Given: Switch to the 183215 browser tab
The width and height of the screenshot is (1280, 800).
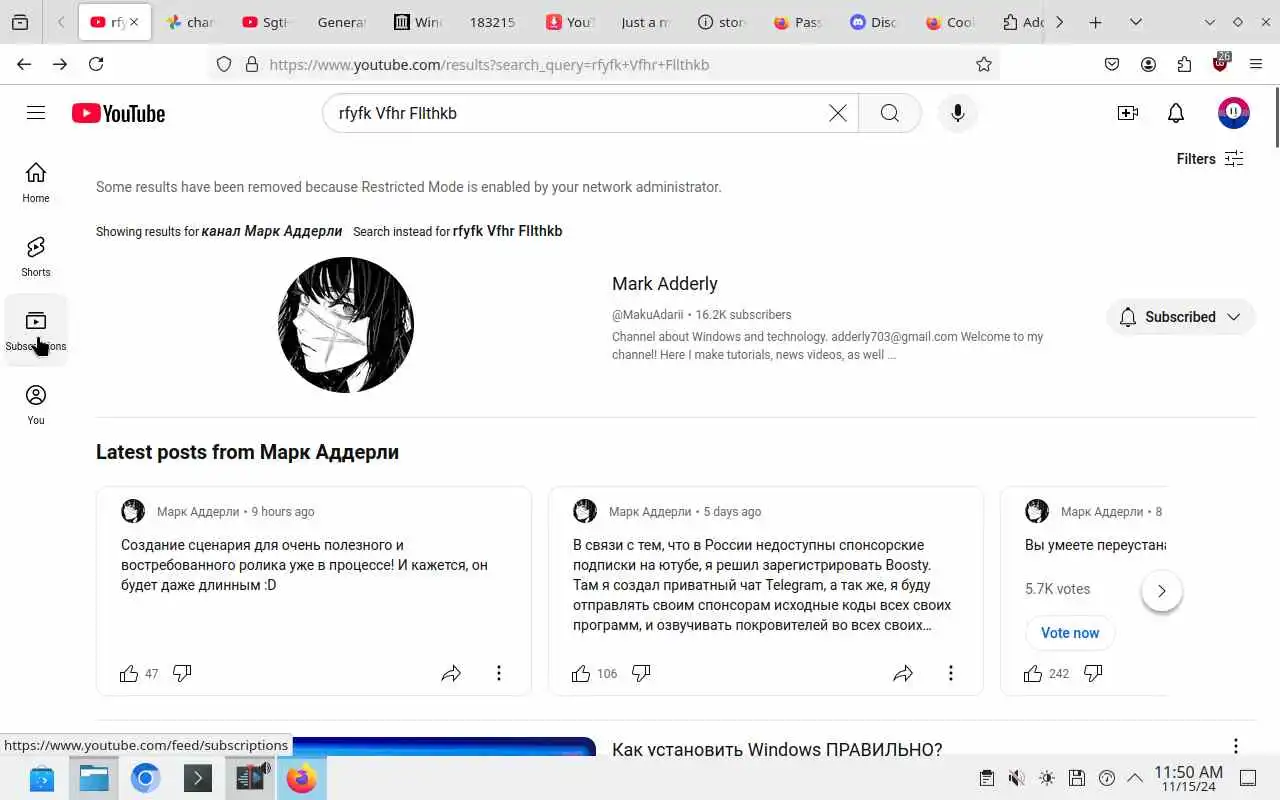Looking at the screenshot, I should tap(493, 22).
